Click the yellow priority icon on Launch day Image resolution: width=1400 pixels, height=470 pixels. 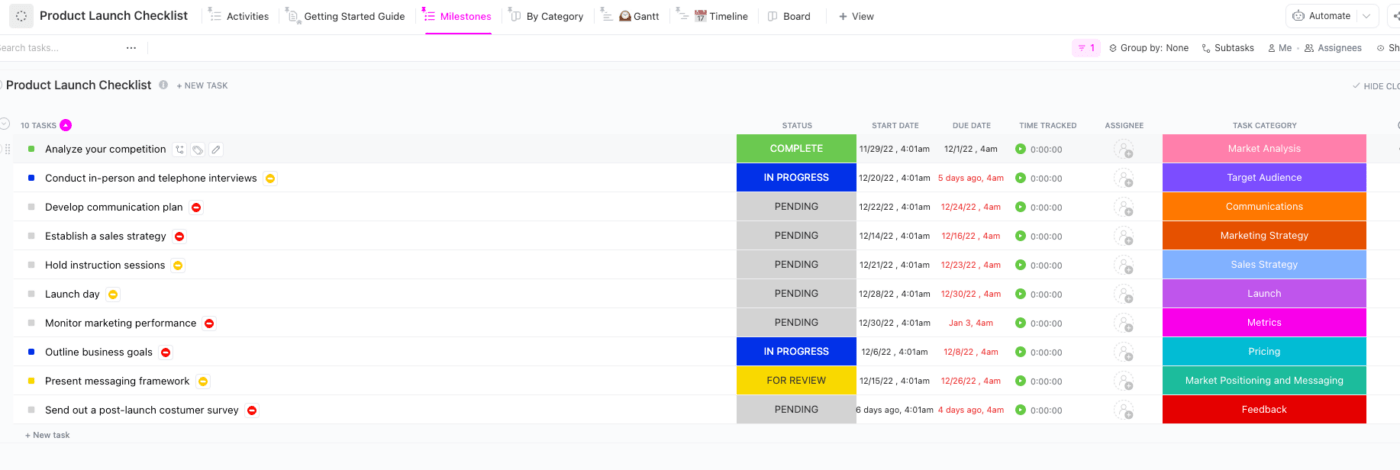click(x=113, y=295)
